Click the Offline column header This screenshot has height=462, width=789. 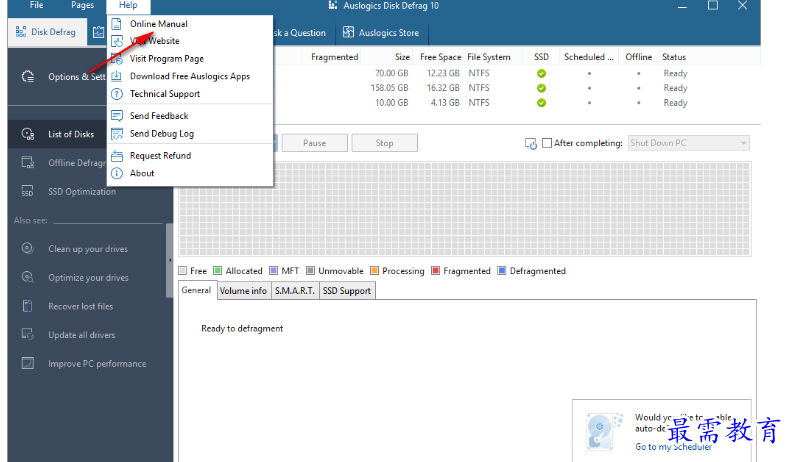tap(639, 57)
